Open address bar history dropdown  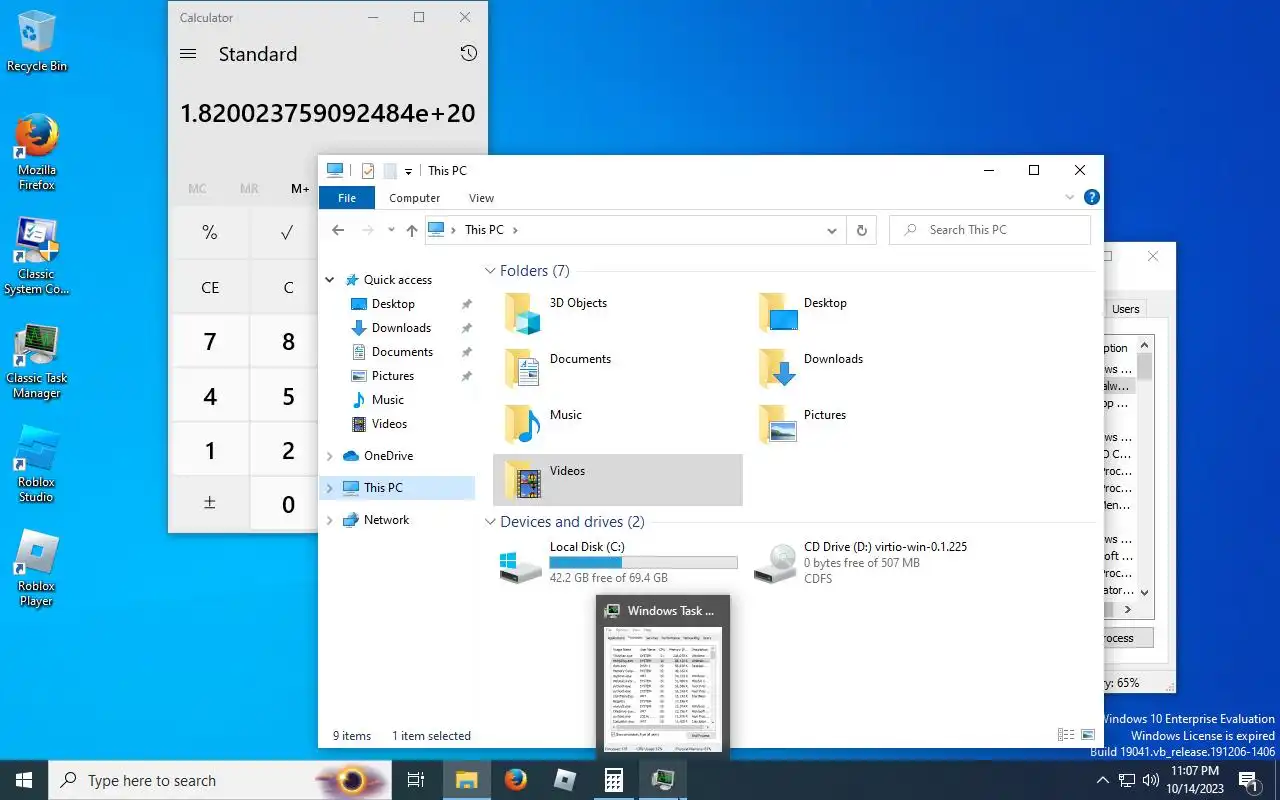(832, 230)
